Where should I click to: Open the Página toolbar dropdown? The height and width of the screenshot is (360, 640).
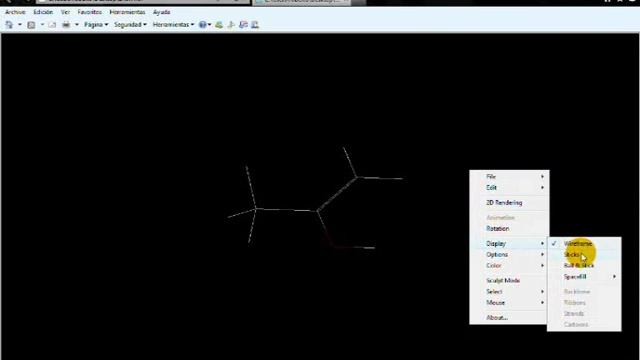tap(96, 25)
